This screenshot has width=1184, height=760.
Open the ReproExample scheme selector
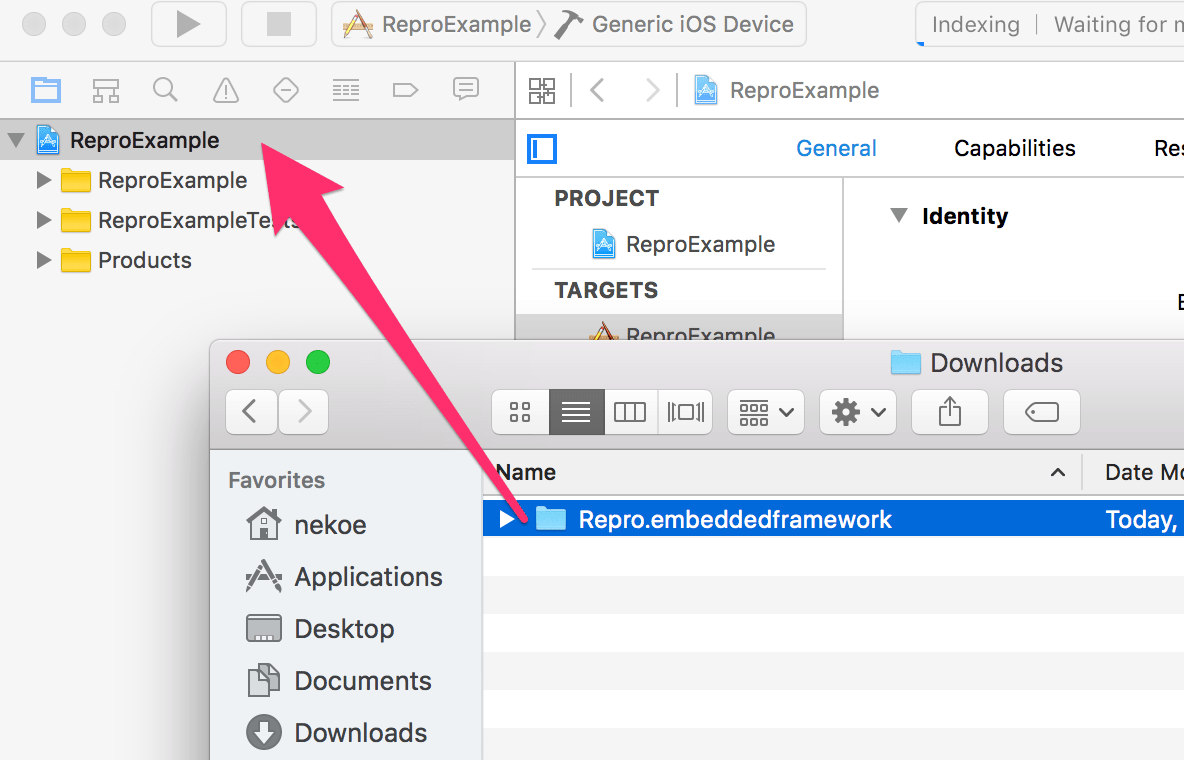click(437, 24)
